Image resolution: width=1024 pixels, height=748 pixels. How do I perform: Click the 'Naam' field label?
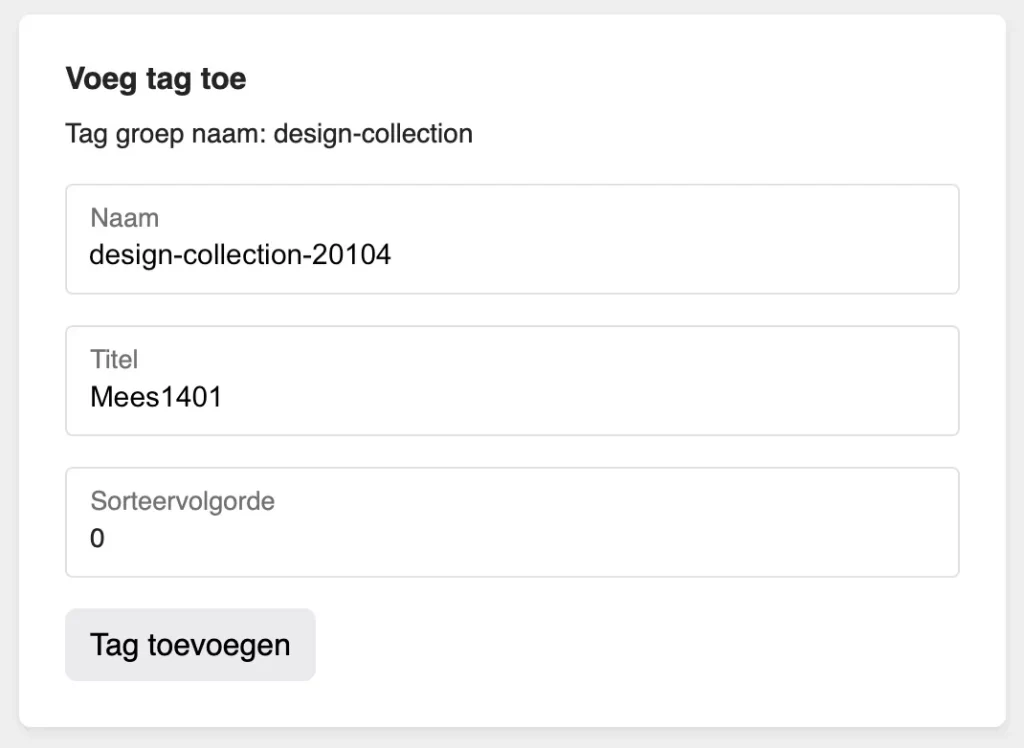[x=125, y=217]
